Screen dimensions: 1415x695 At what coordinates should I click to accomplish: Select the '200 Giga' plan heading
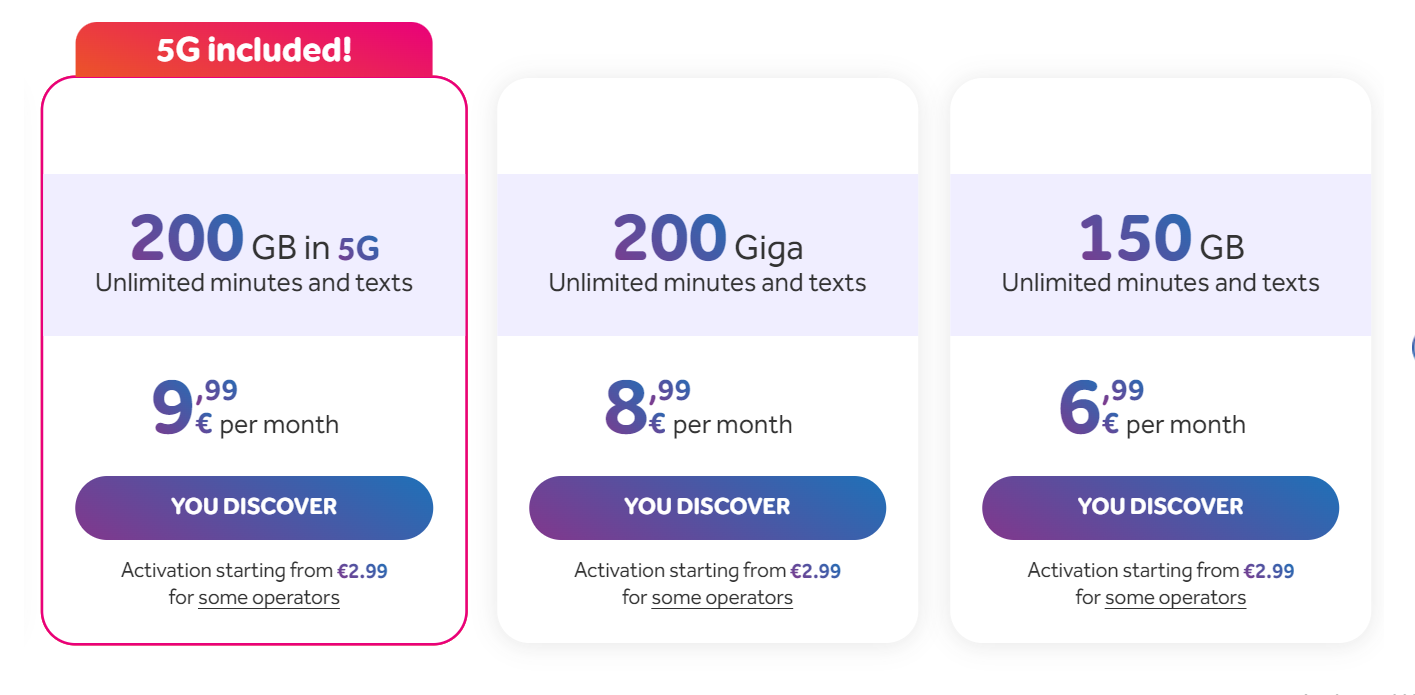click(708, 238)
